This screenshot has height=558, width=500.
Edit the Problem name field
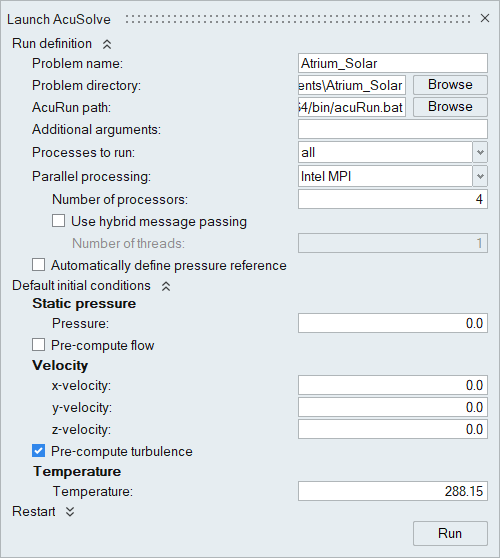393,63
